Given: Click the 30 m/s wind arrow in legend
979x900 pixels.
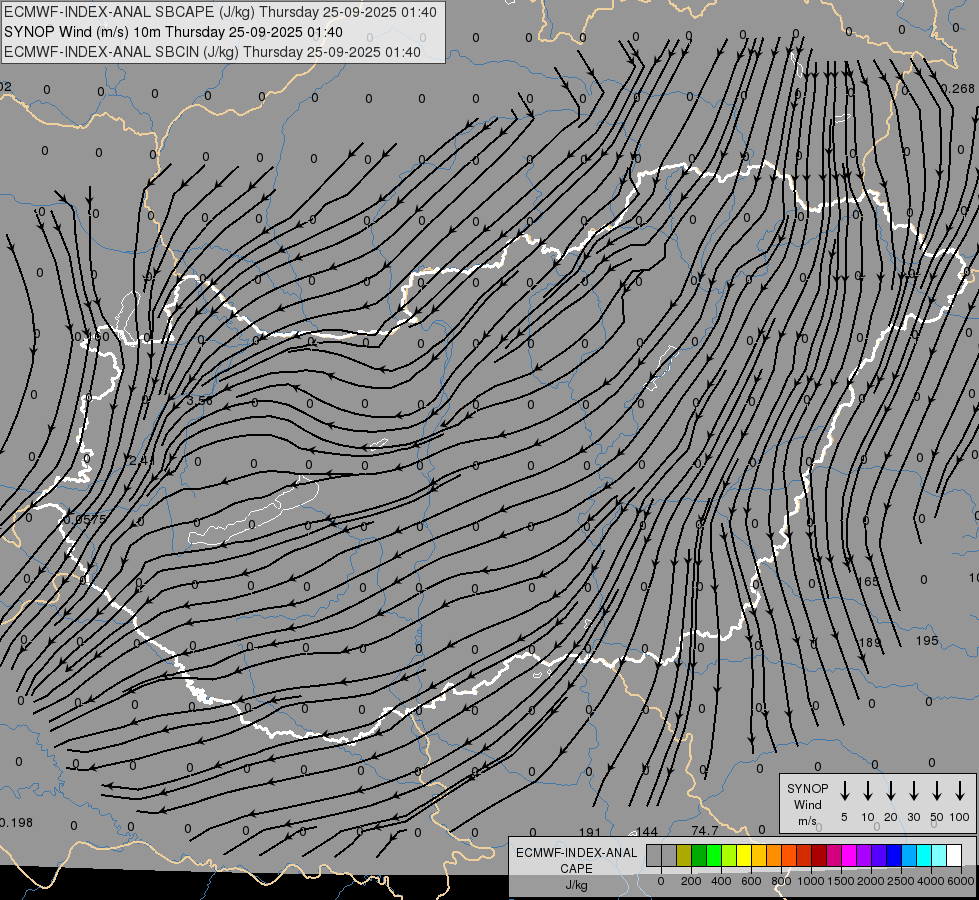Looking at the screenshot, I should click(x=913, y=790).
